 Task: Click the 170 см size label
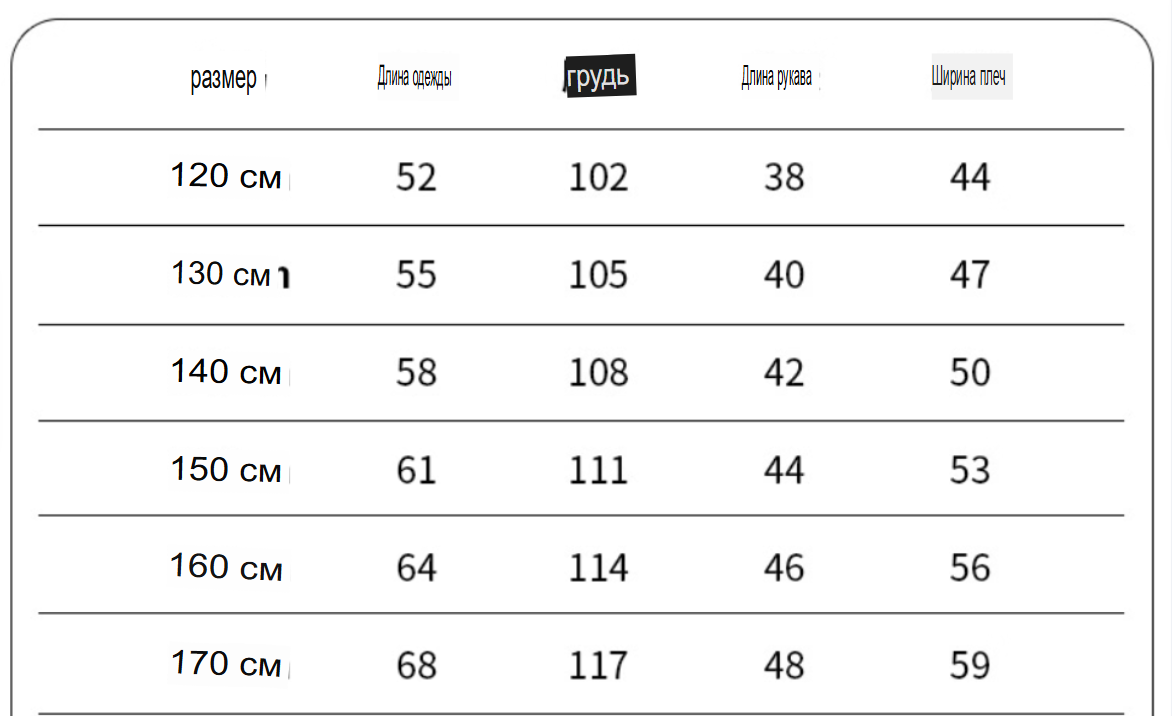coord(226,664)
